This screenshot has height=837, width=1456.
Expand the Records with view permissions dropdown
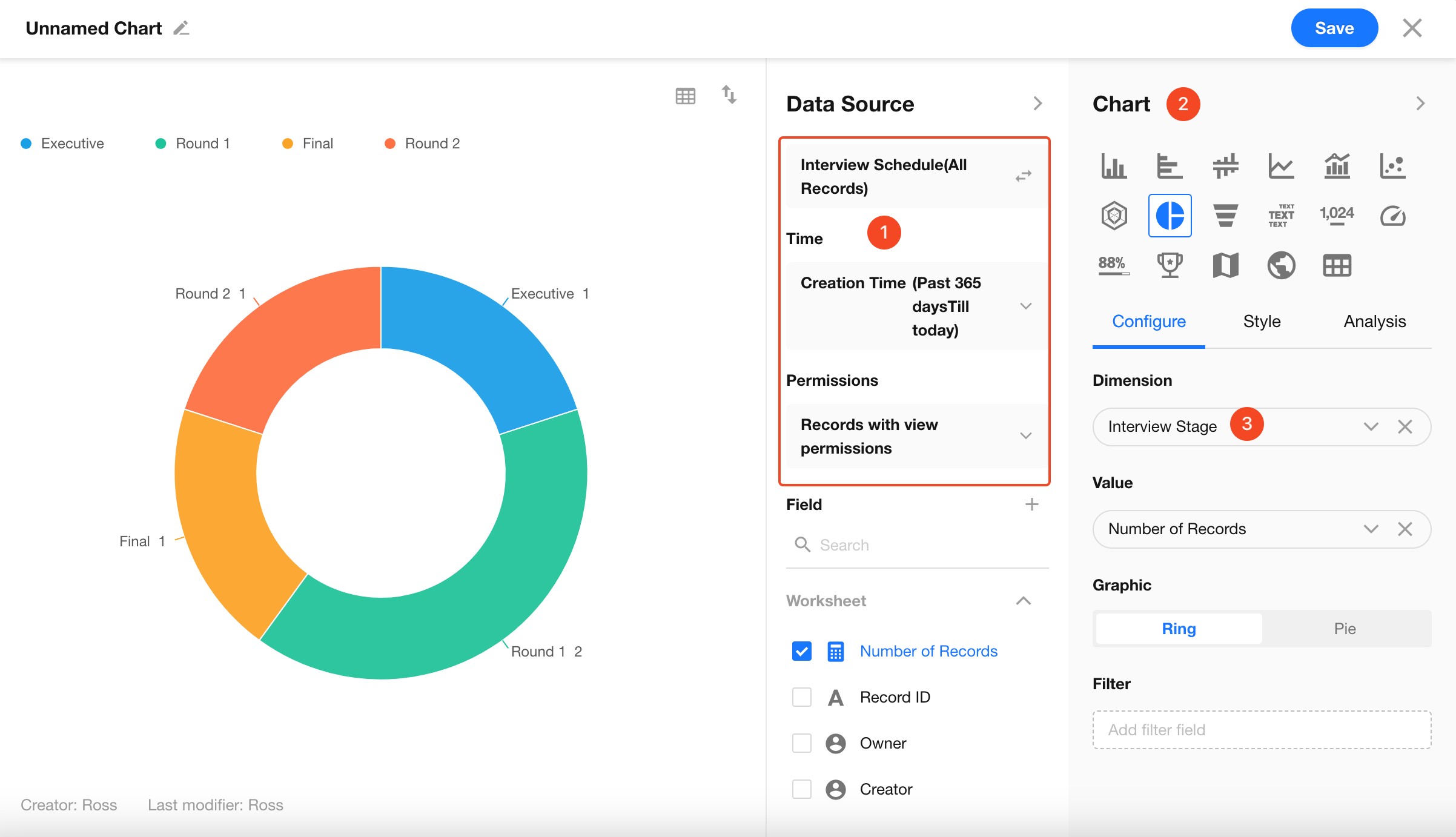point(915,436)
